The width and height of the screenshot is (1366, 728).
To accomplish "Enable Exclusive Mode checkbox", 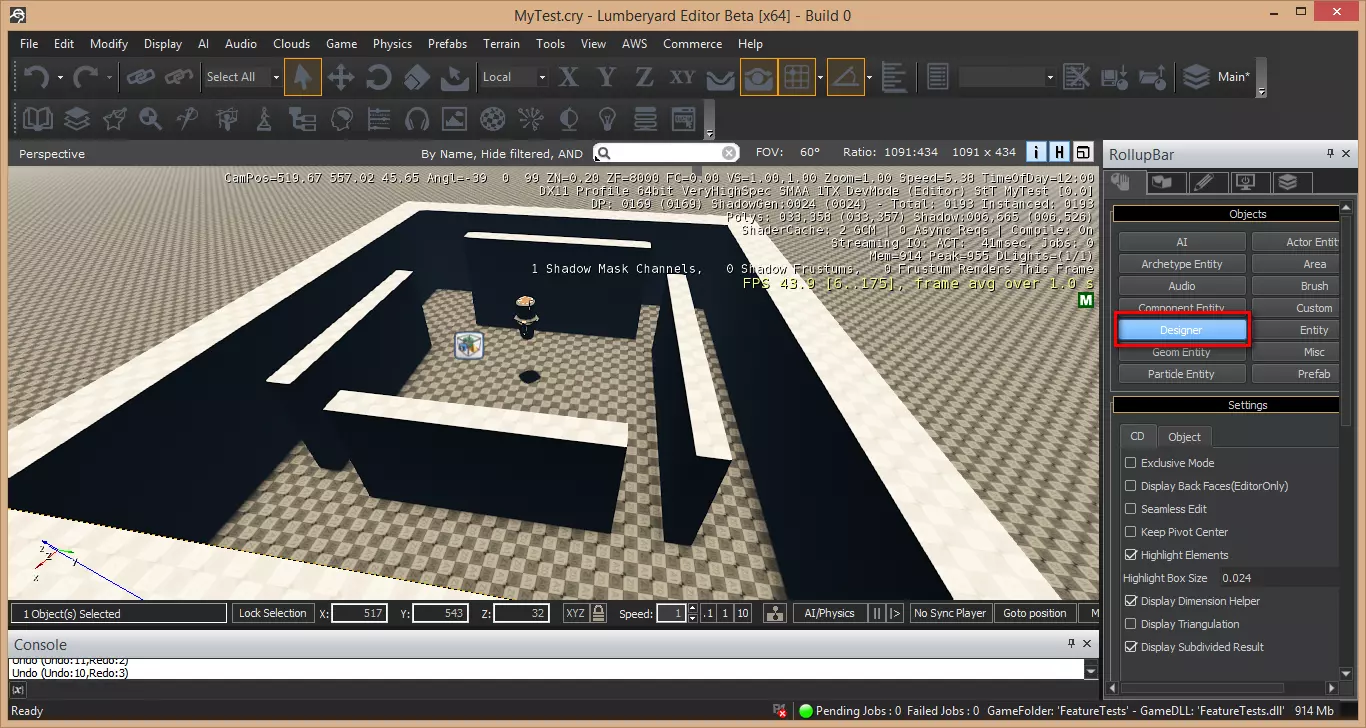I will [x=1130, y=463].
